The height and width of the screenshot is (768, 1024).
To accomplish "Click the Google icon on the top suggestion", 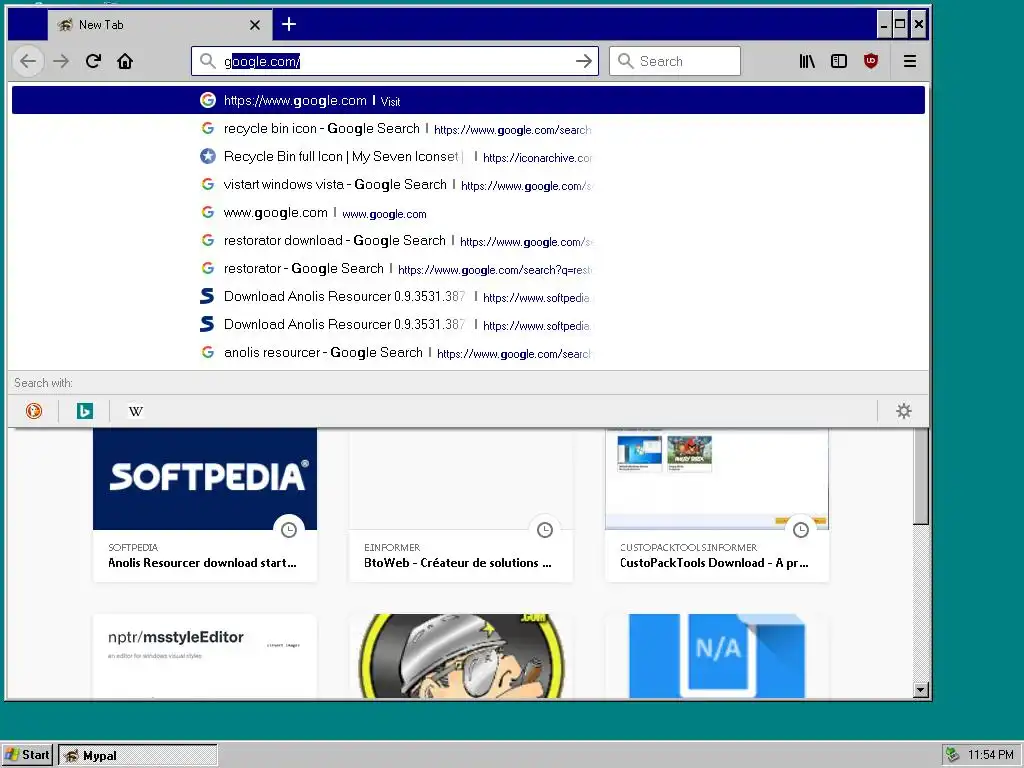I will pyautogui.click(x=208, y=101).
